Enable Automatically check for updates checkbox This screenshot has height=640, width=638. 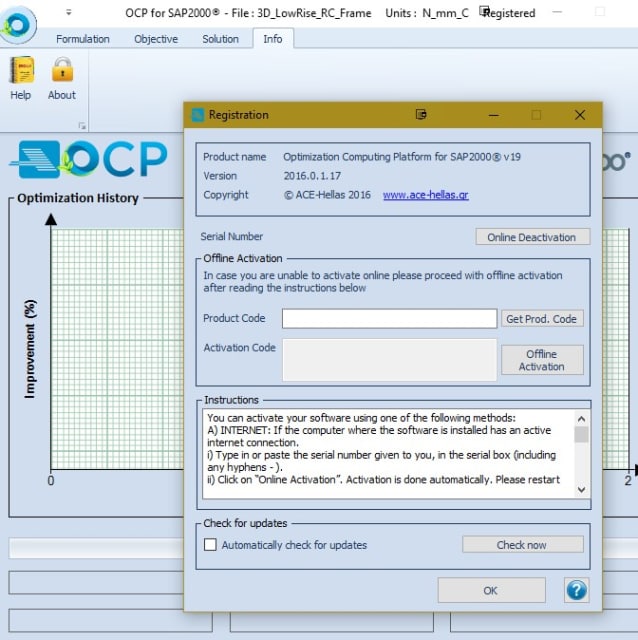pos(210,544)
